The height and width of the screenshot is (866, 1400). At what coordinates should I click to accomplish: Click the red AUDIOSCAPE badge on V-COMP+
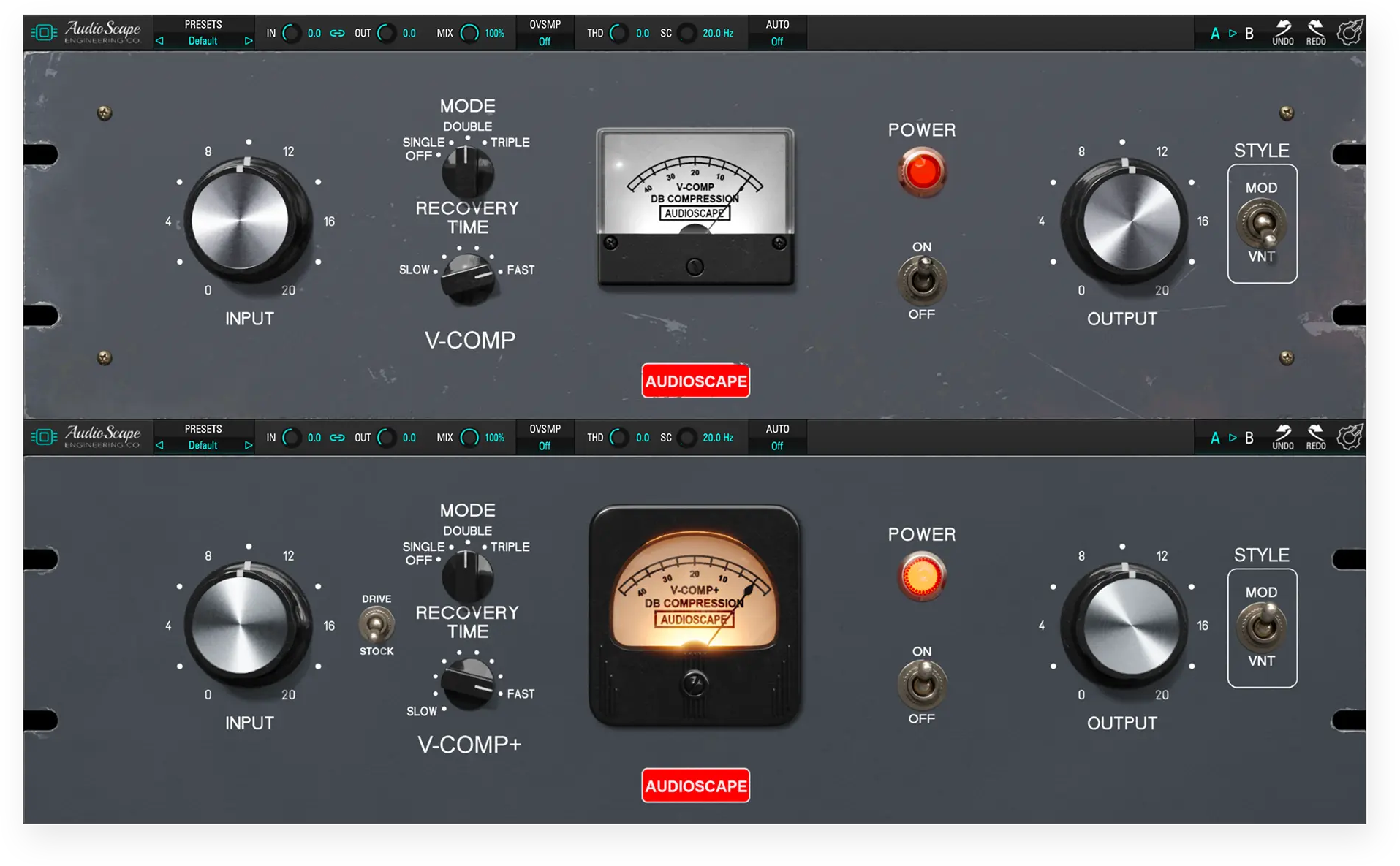695,786
